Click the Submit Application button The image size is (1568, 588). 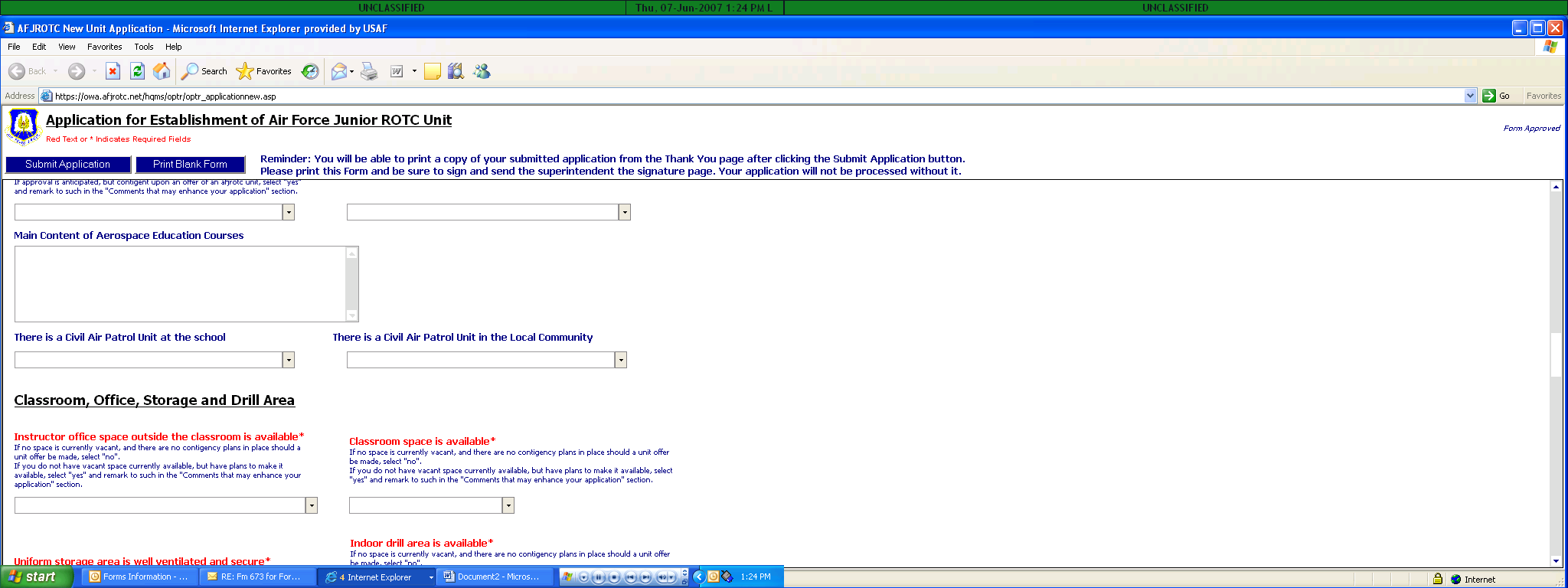coord(68,165)
